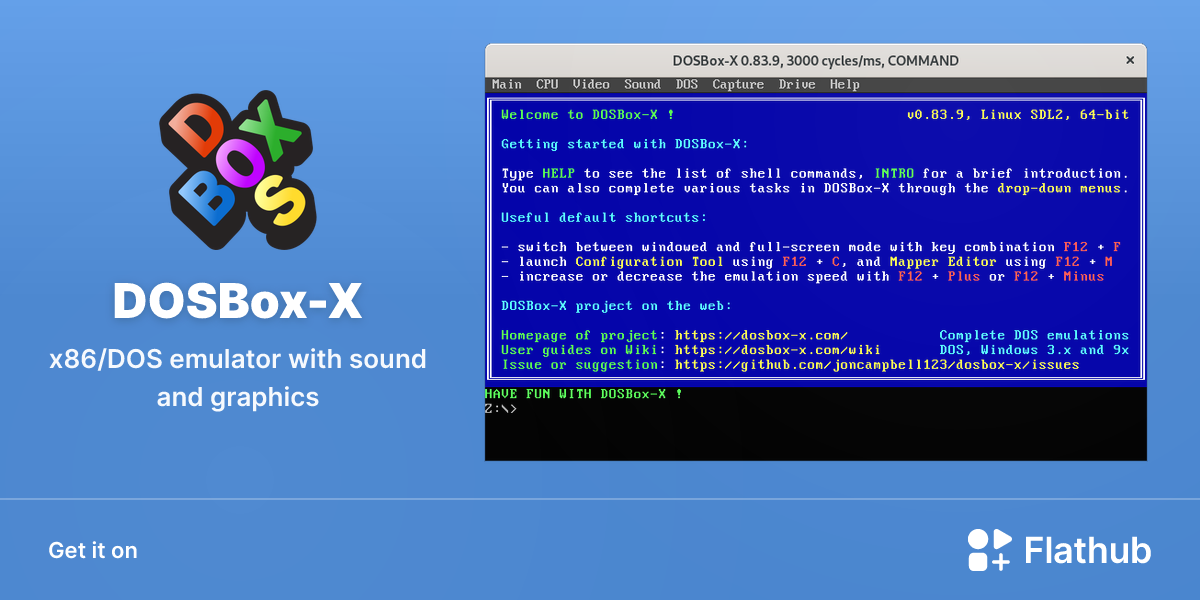The image size is (1200, 600).
Task: Click the Z:\> command prompt
Action: coord(501,409)
